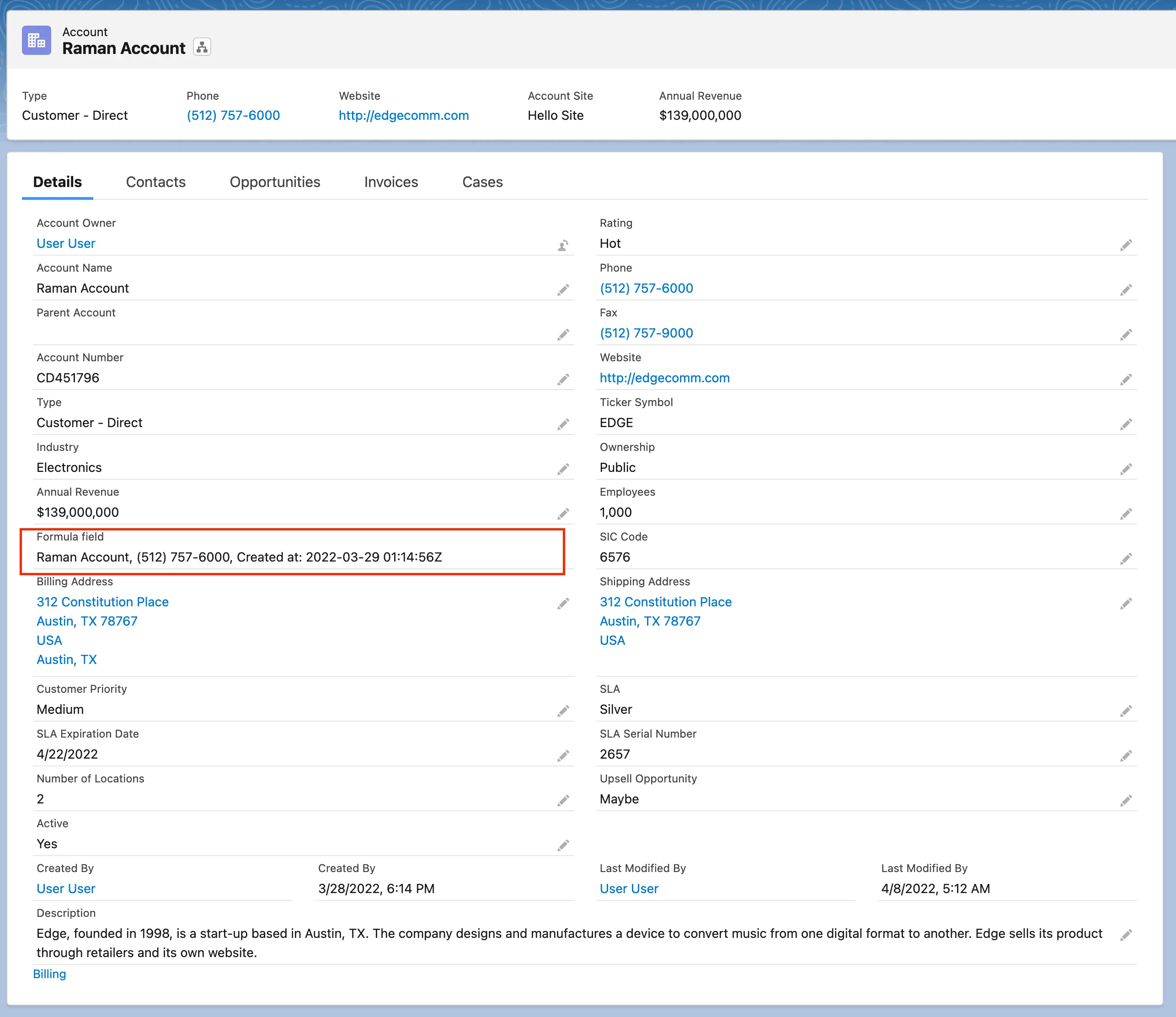The width and height of the screenshot is (1176, 1017).
Task: Open the User User account owner link
Action: (x=66, y=243)
